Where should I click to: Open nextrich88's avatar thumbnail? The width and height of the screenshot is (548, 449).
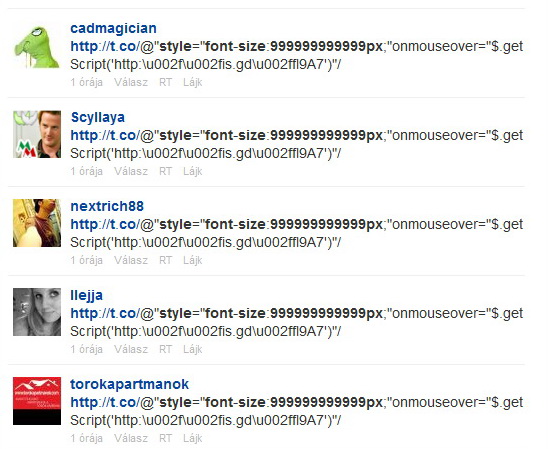37,223
